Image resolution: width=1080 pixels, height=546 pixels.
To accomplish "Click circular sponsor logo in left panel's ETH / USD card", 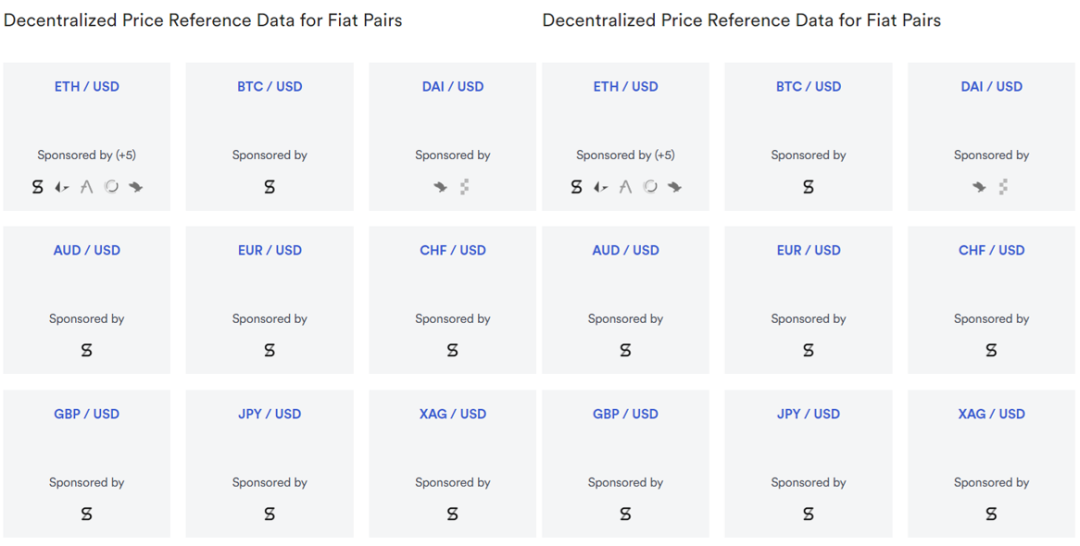I will [112, 187].
